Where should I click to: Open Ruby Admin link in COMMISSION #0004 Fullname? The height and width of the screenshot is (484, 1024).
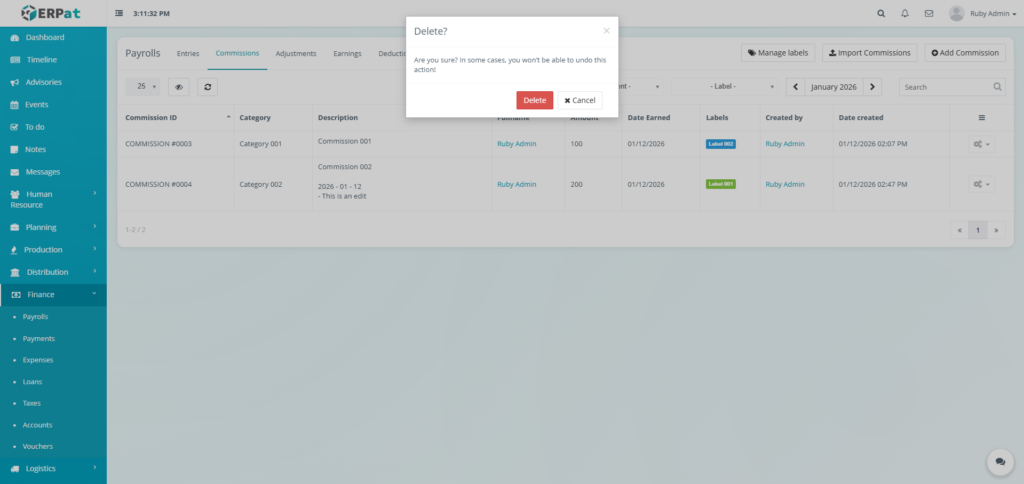[517, 184]
